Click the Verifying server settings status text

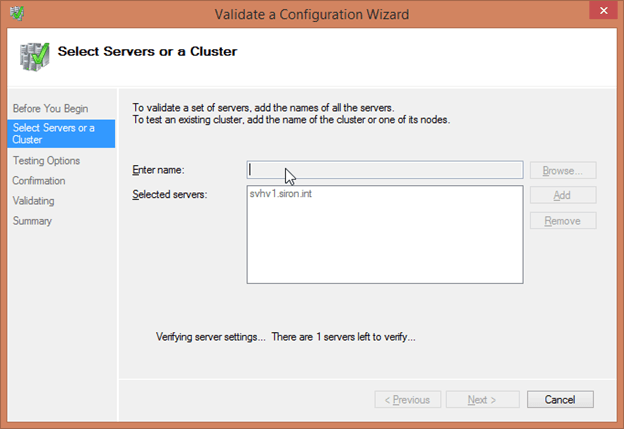(x=286, y=337)
